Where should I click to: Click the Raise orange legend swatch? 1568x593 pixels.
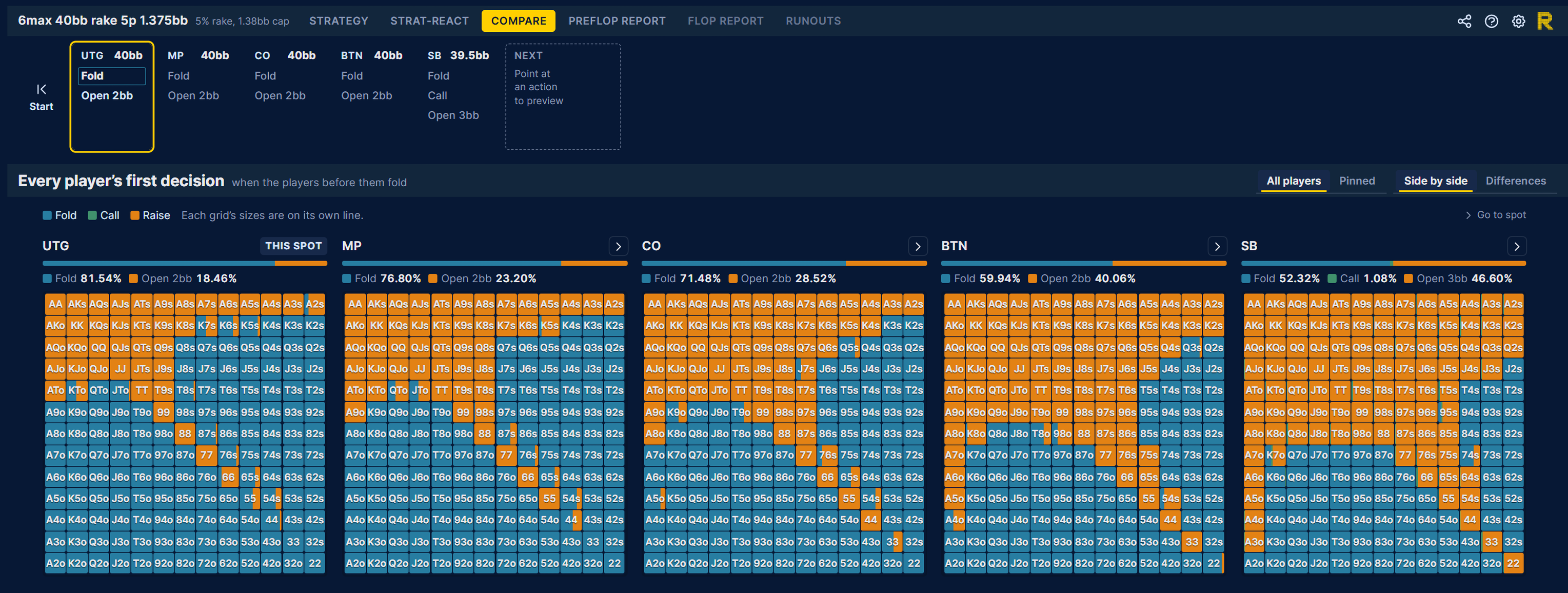pyautogui.click(x=134, y=215)
